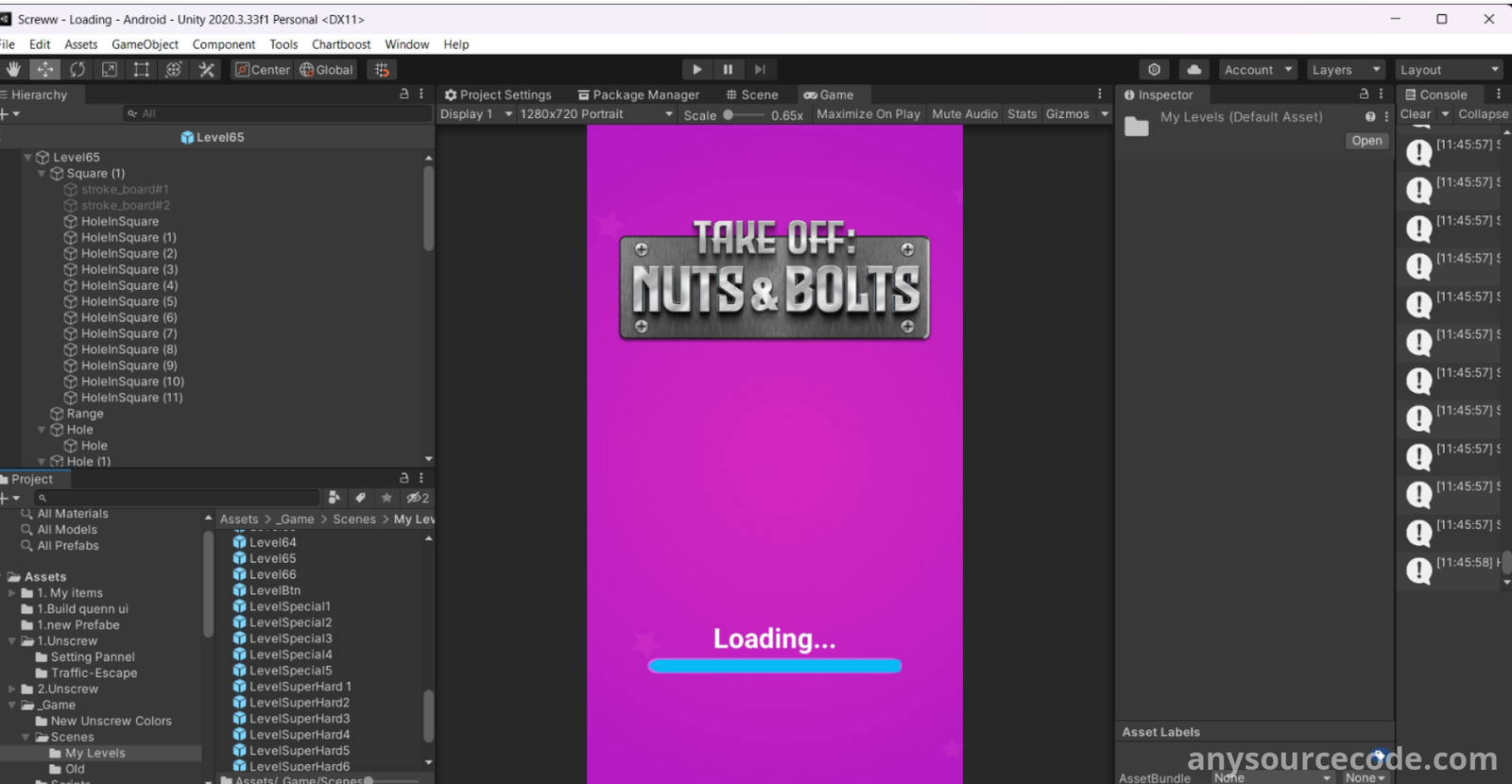The height and width of the screenshot is (784, 1512).
Task: Open the Collab services icon
Action: click(x=1154, y=69)
